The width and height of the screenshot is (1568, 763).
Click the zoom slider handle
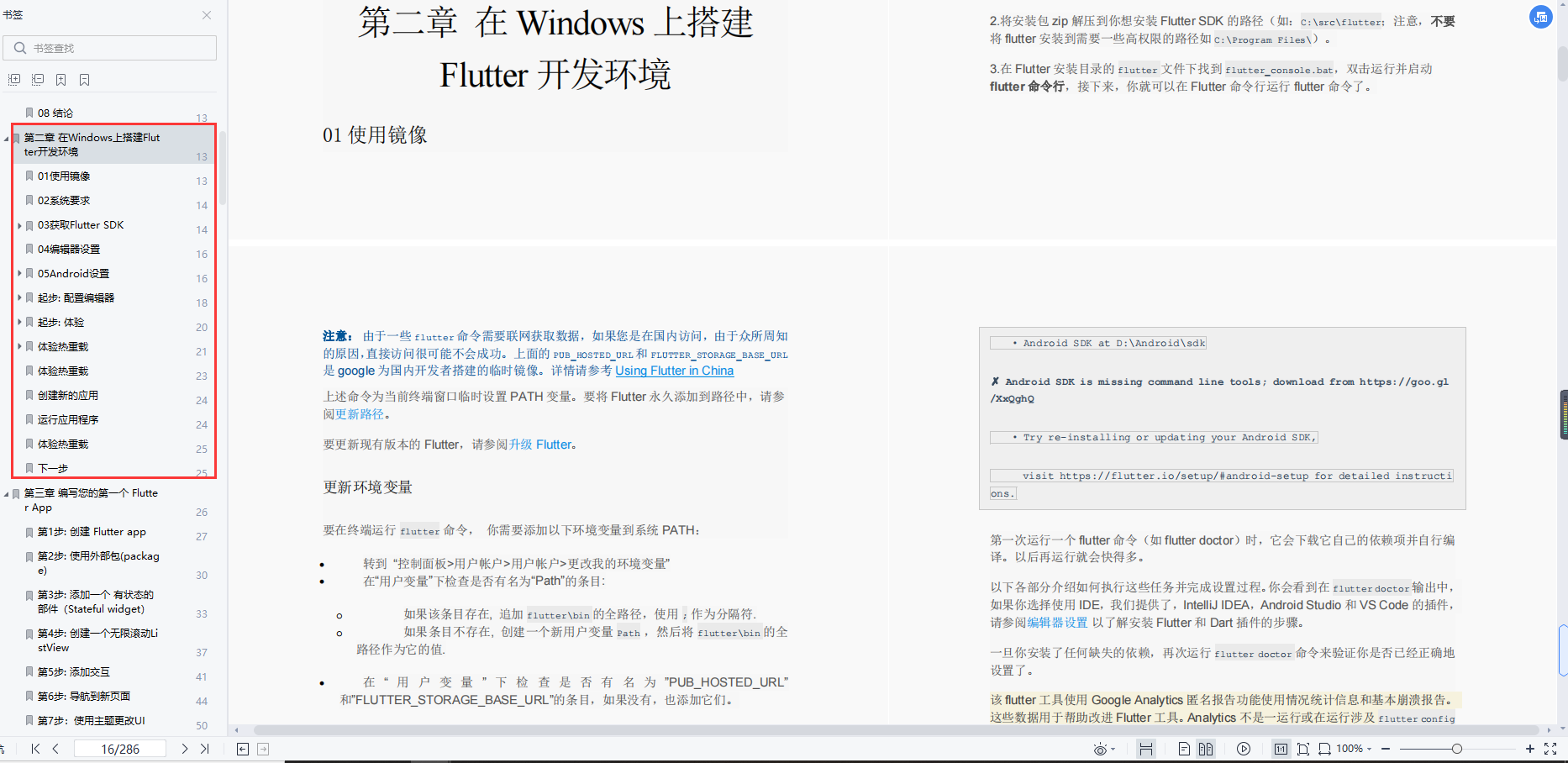coord(1457,749)
